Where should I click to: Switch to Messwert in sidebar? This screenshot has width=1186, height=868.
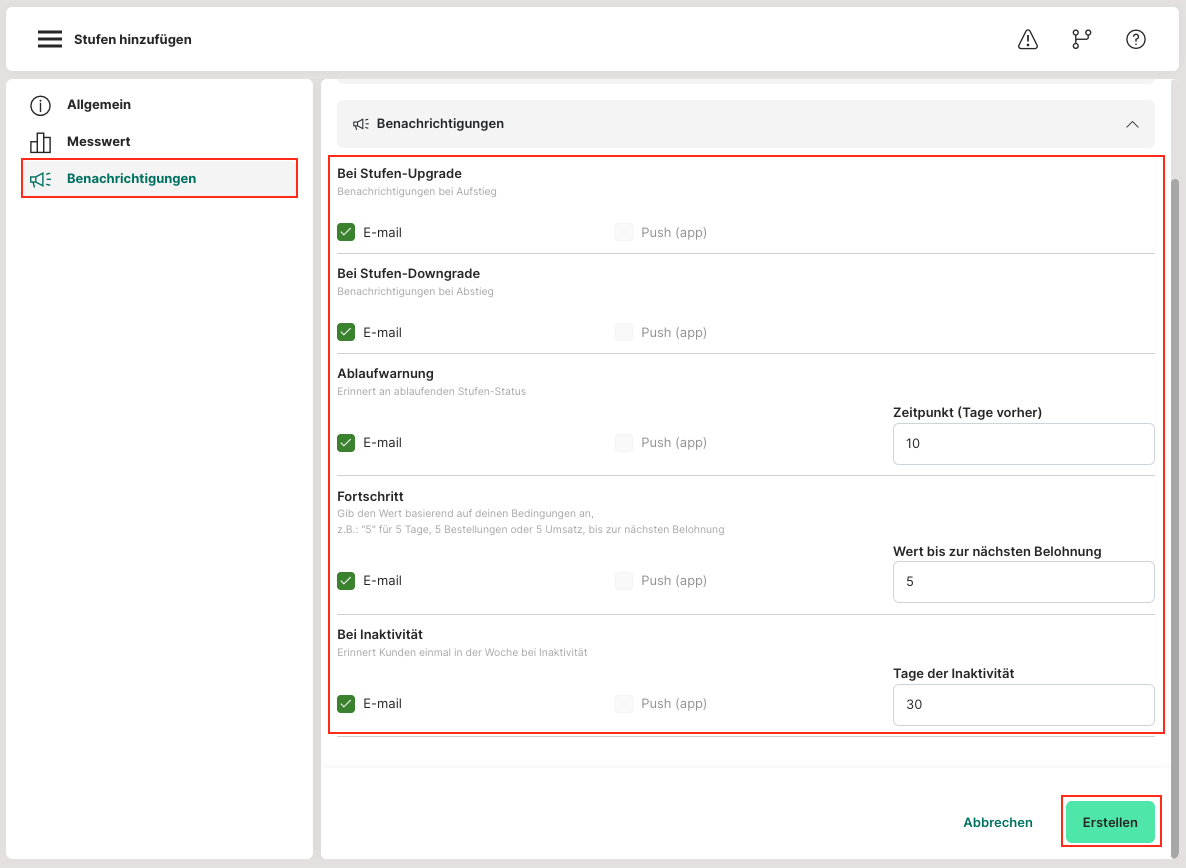click(x=99, y=142)
